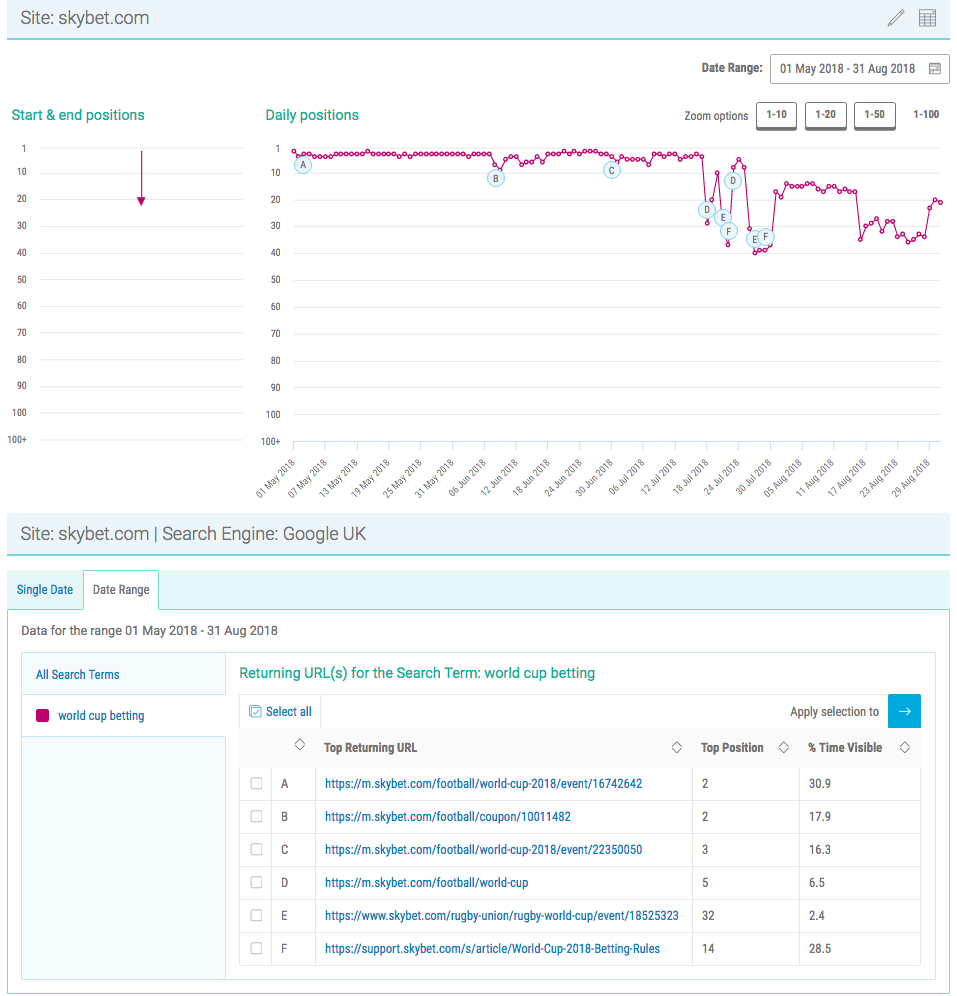Set chart zoom to 1-10
Screen dimensions: 957x996
(x=776, y=115)
